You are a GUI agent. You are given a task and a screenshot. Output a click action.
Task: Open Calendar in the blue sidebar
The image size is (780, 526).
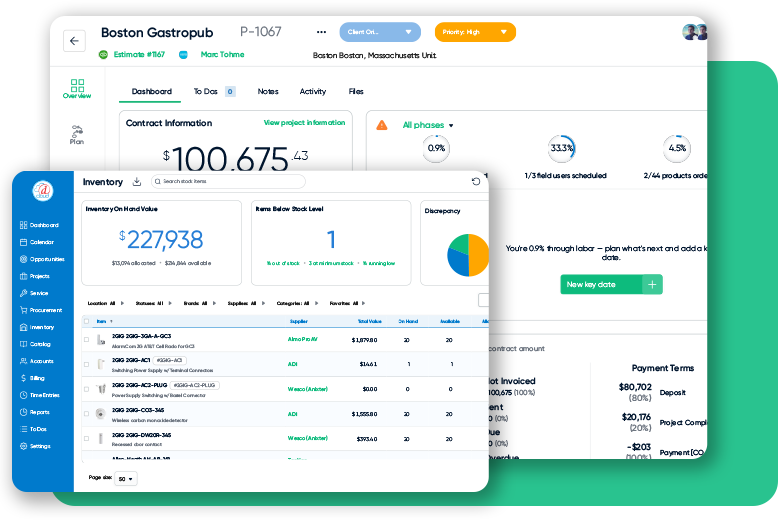pyautogui.click(x=37, y=242)
